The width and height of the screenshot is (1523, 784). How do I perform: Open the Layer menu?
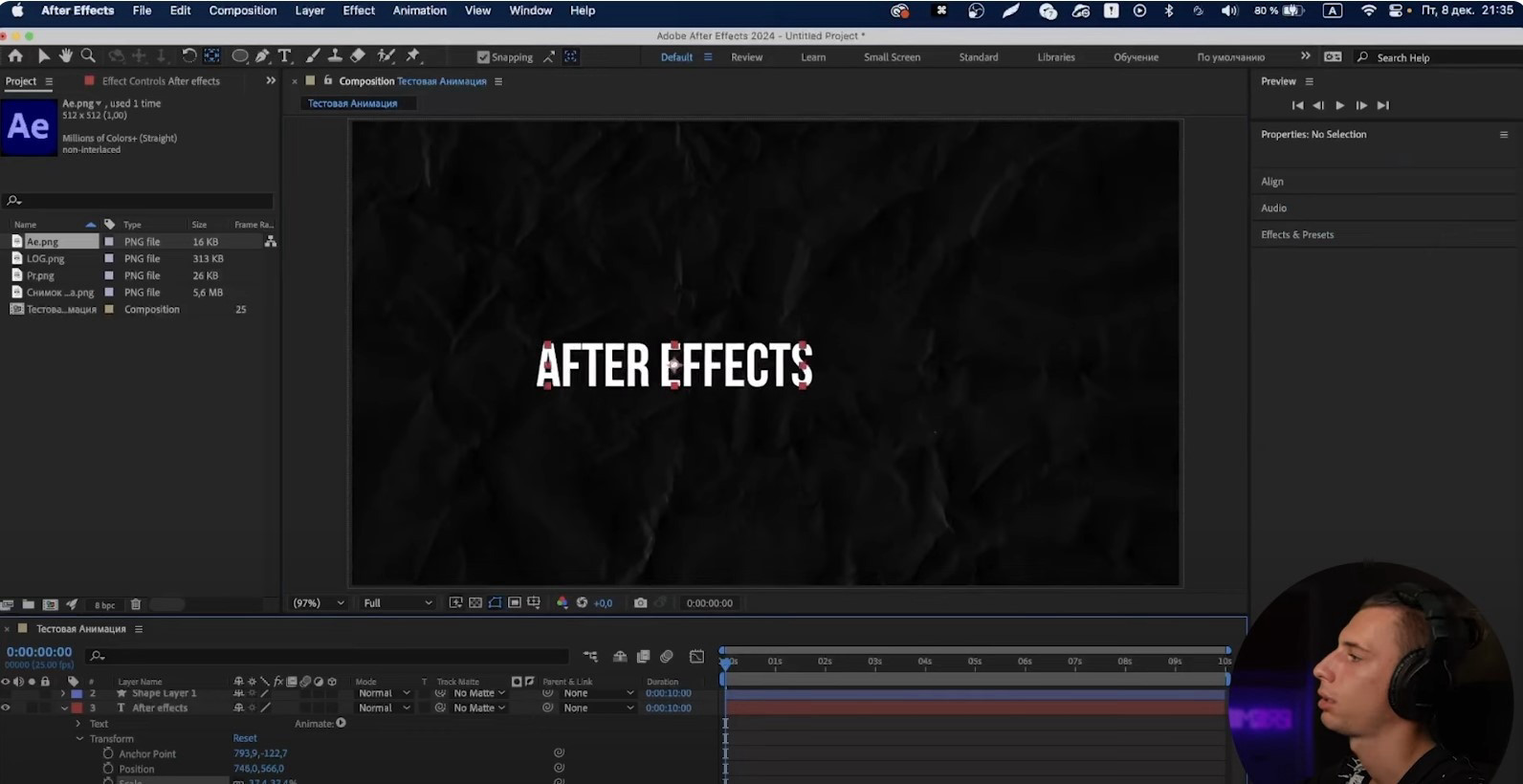310,11
